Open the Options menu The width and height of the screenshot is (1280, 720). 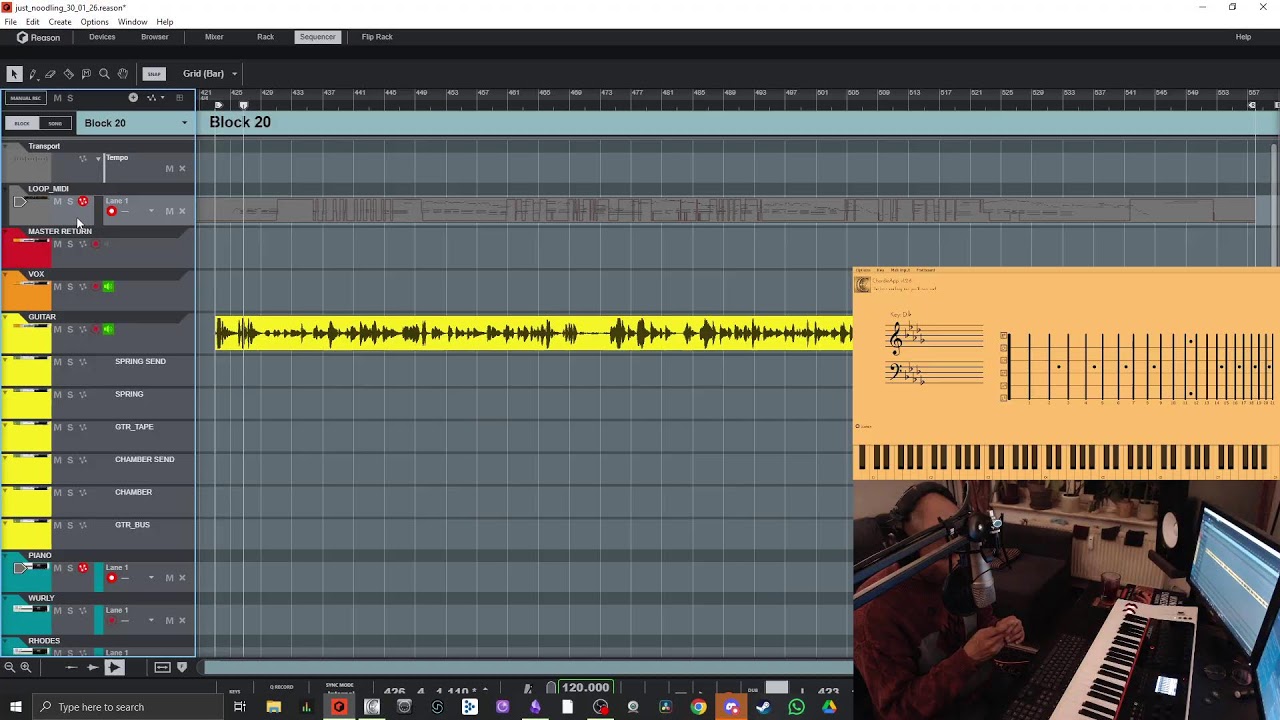94,22
